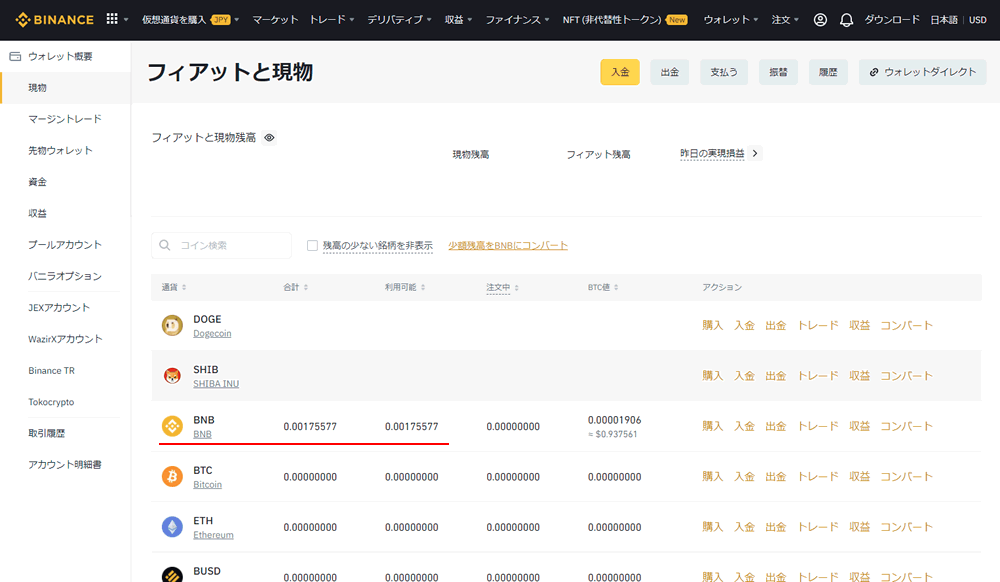Image resolution: width=1000 pixels, height=582 pixels.
Task: Click the 振替 button
Action: pyautogui.click(x=778, y=72)
